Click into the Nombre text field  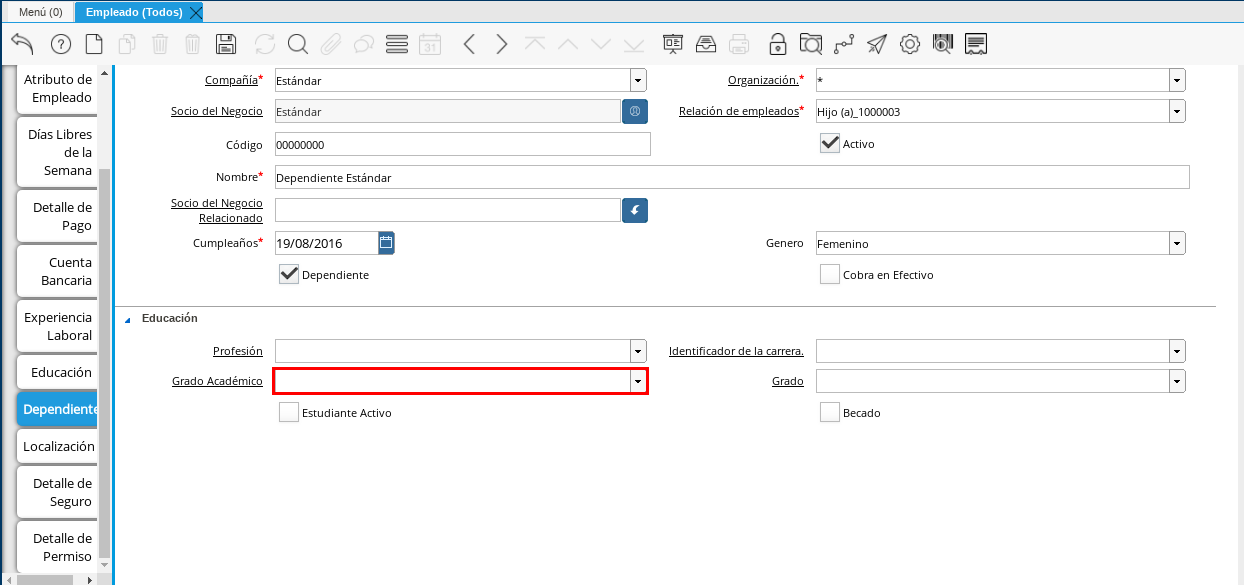pyautogui.click(x=731, y=177)
